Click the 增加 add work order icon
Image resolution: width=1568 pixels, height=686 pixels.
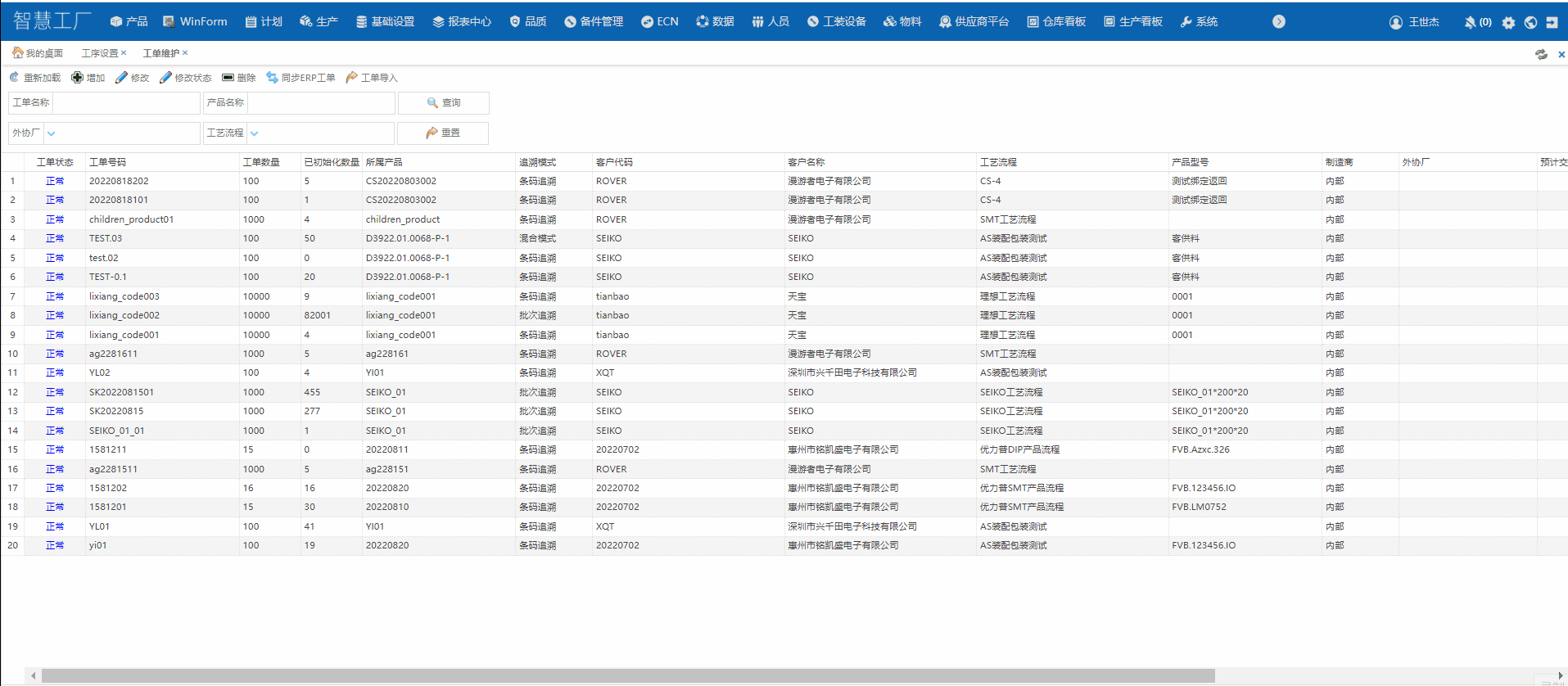(77, 78)
